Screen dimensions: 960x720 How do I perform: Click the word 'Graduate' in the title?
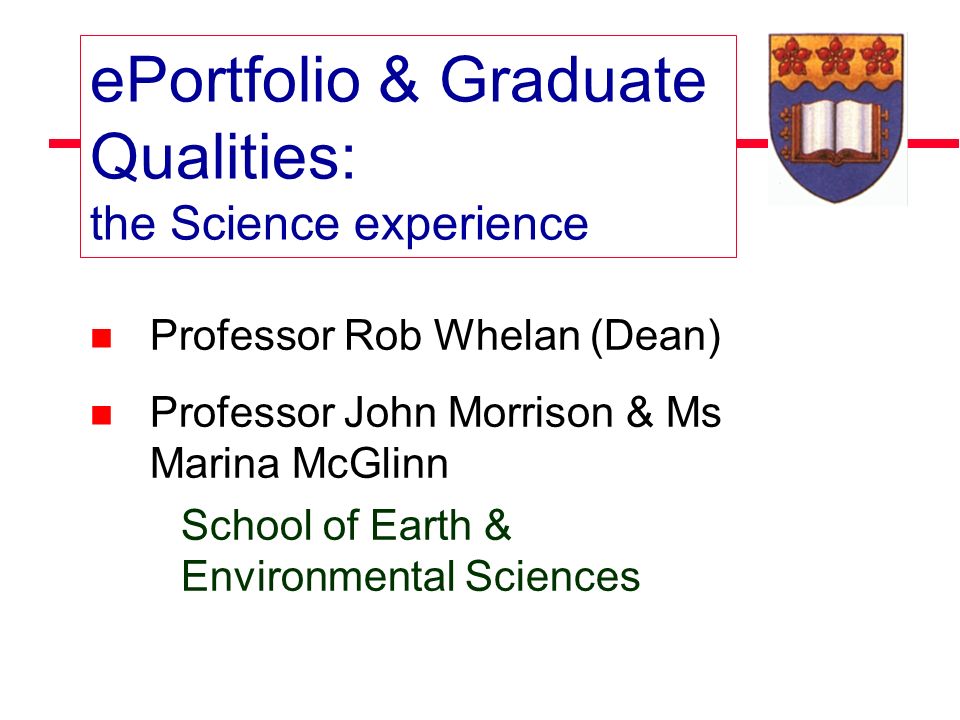[573, 80]
